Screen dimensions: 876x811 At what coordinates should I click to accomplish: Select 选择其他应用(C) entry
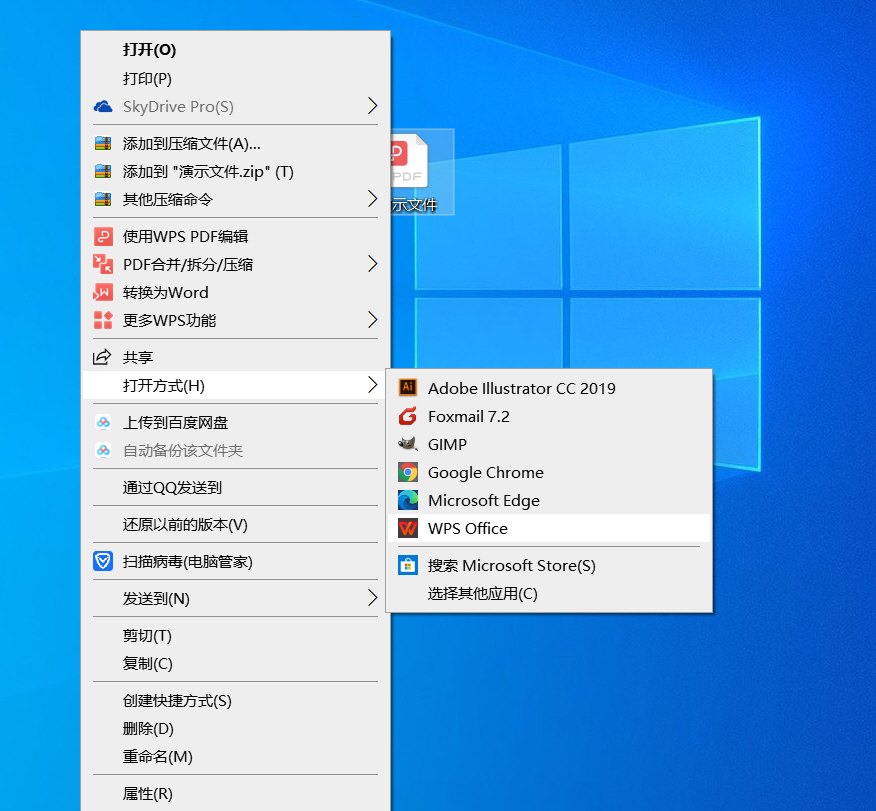(549, 593)
